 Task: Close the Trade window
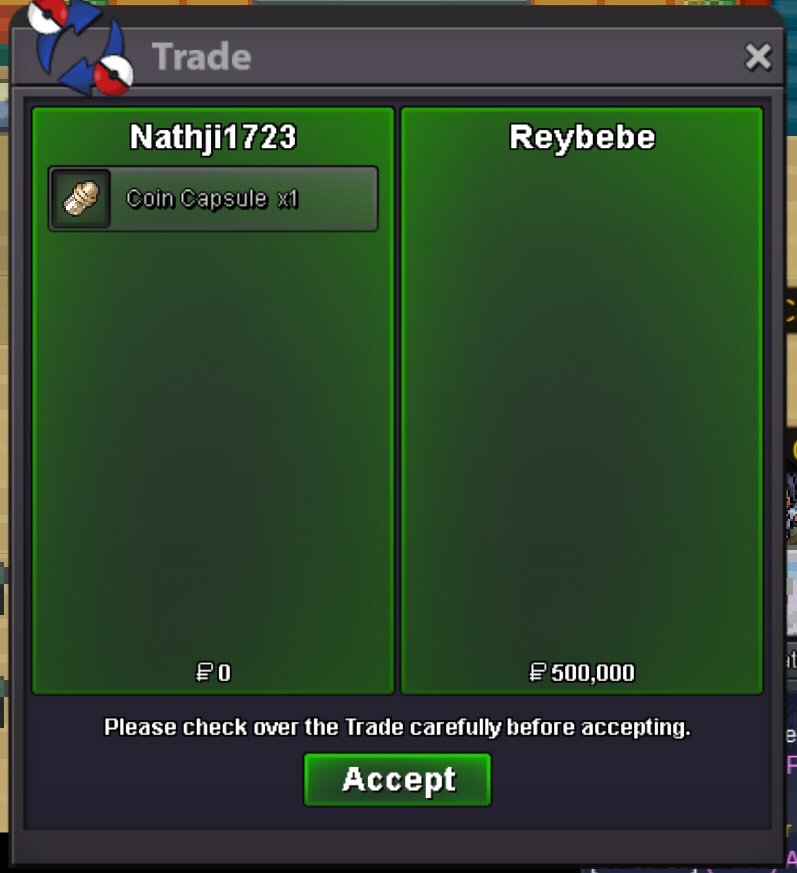coord(758,57)
